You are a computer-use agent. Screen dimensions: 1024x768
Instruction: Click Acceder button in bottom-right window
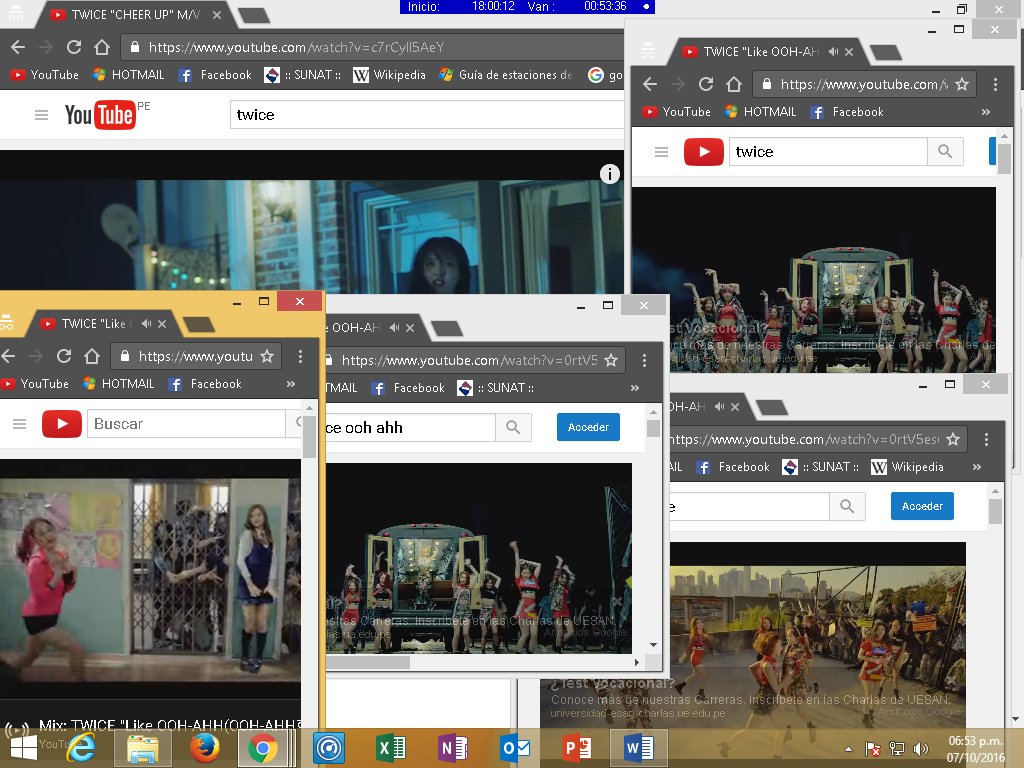922,506
